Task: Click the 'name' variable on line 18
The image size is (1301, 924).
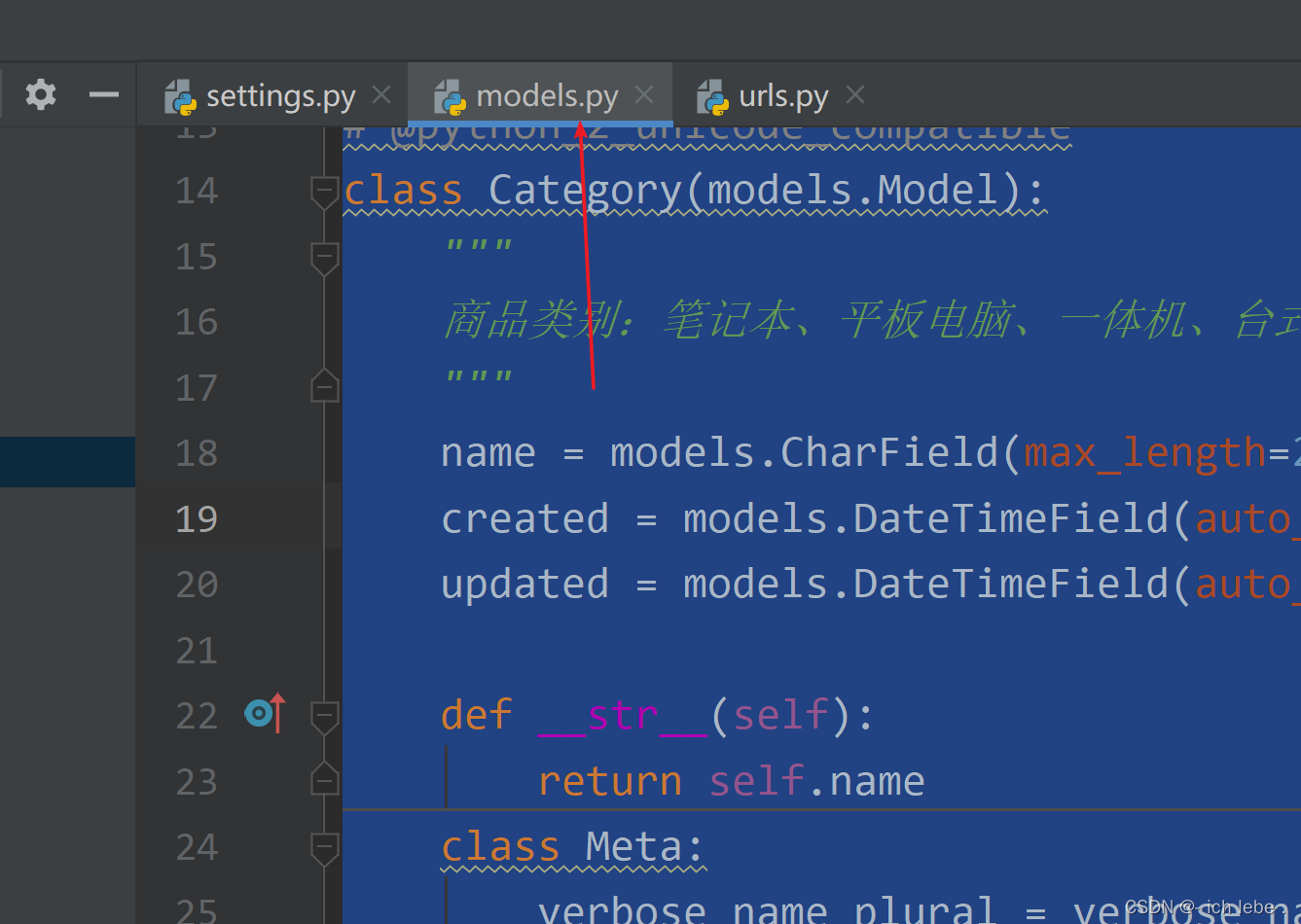Action: coord(488,453)
